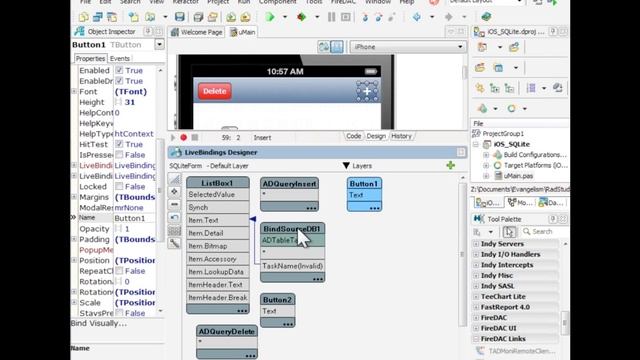Image resolution: width=640 pixels, height=360 pixels.
Task: Select uMain.pas in project tree
Action: [x=518, y=176]
